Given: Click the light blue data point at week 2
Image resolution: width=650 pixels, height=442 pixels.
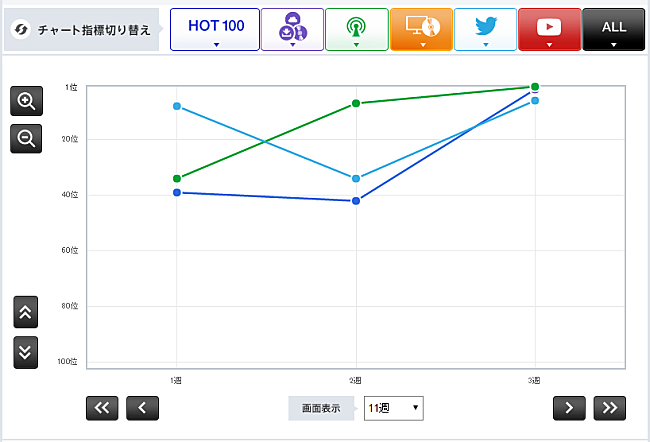Looking at the screenshot, I should click(x=356, y=178).
